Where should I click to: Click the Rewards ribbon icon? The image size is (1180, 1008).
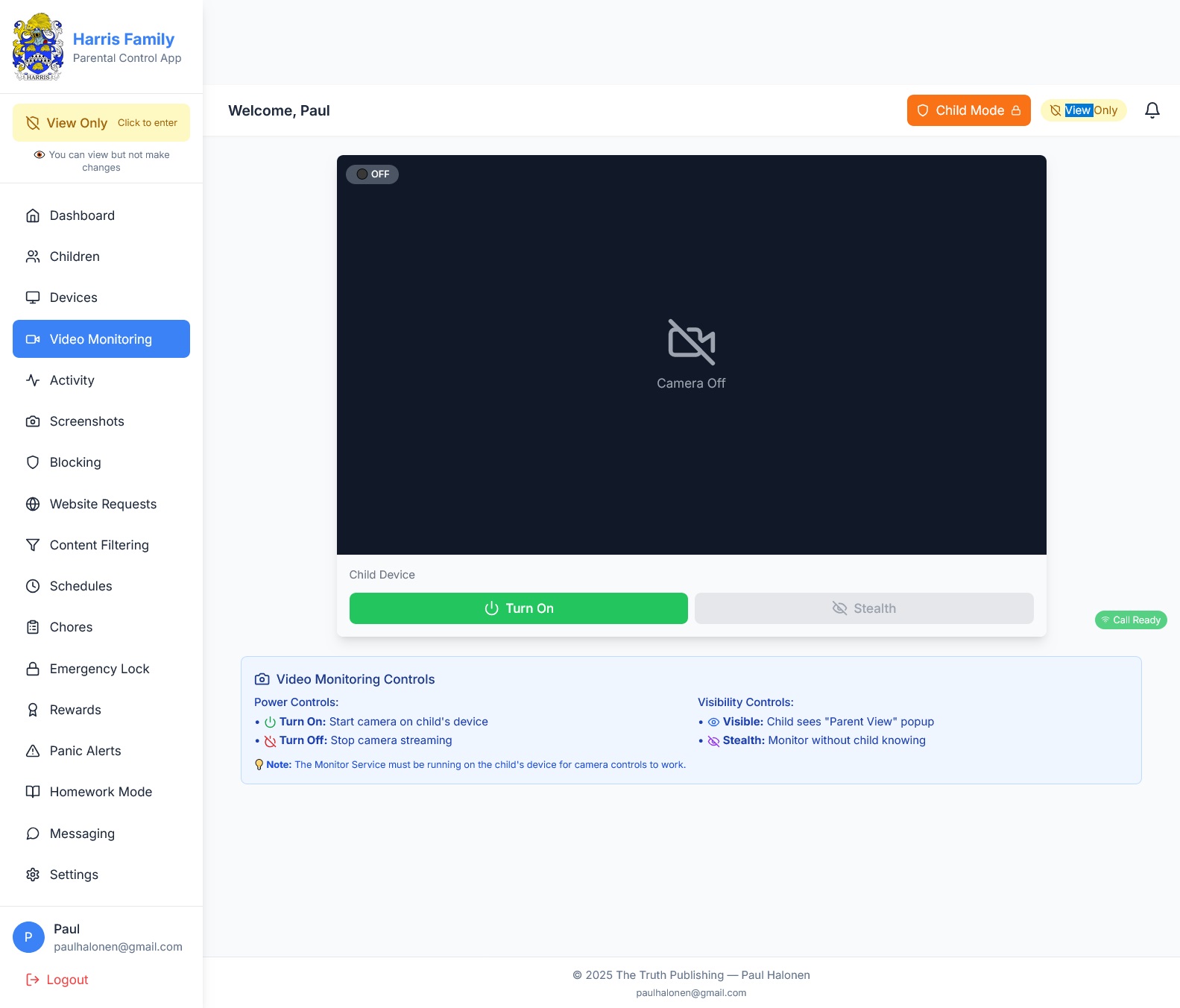33,710
